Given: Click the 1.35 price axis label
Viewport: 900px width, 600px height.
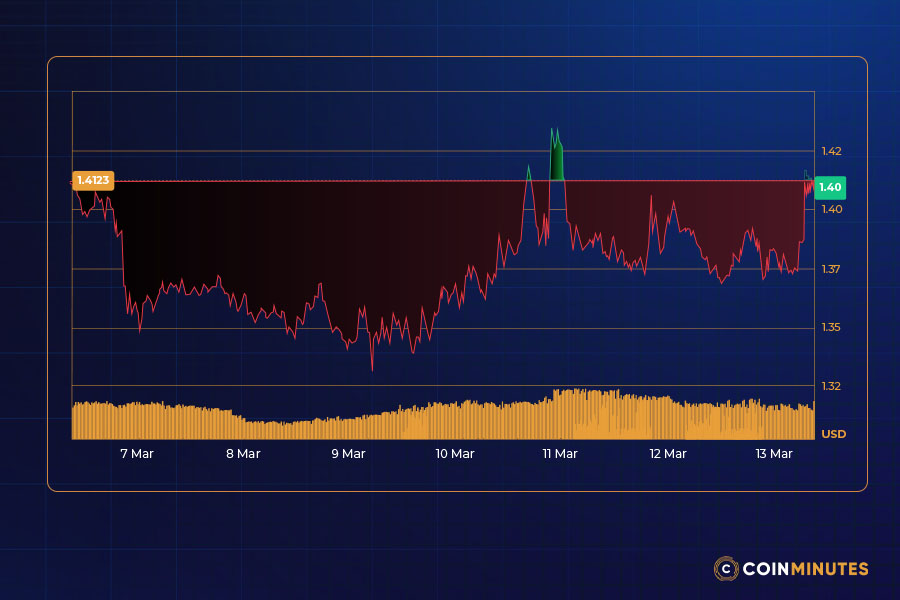Looking at the screenshot, I should (x=831, y=328).
